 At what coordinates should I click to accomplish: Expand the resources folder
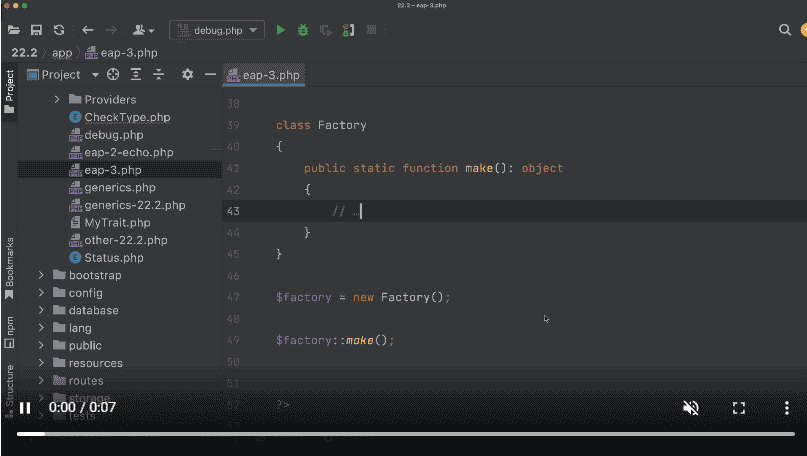click(x=41, y=363)
